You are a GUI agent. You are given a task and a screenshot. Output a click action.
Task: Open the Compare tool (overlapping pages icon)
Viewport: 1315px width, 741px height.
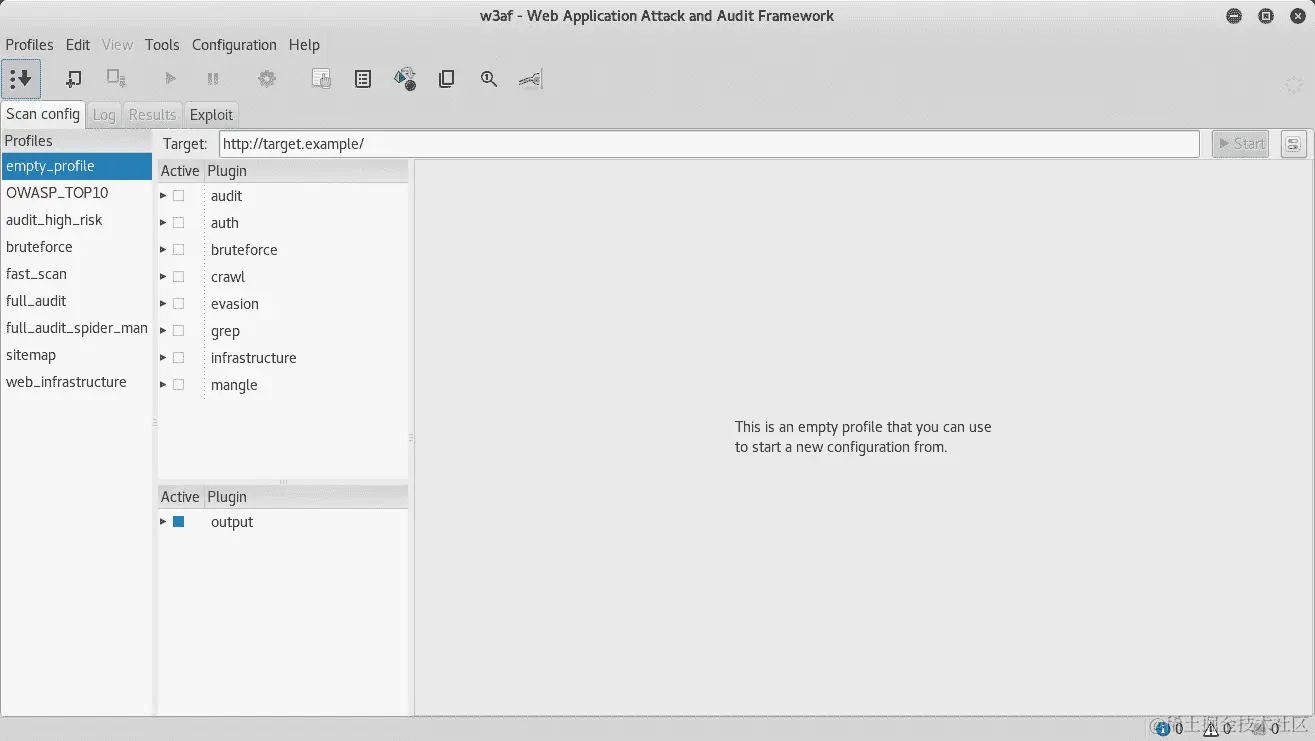click(x=447, y=79)
